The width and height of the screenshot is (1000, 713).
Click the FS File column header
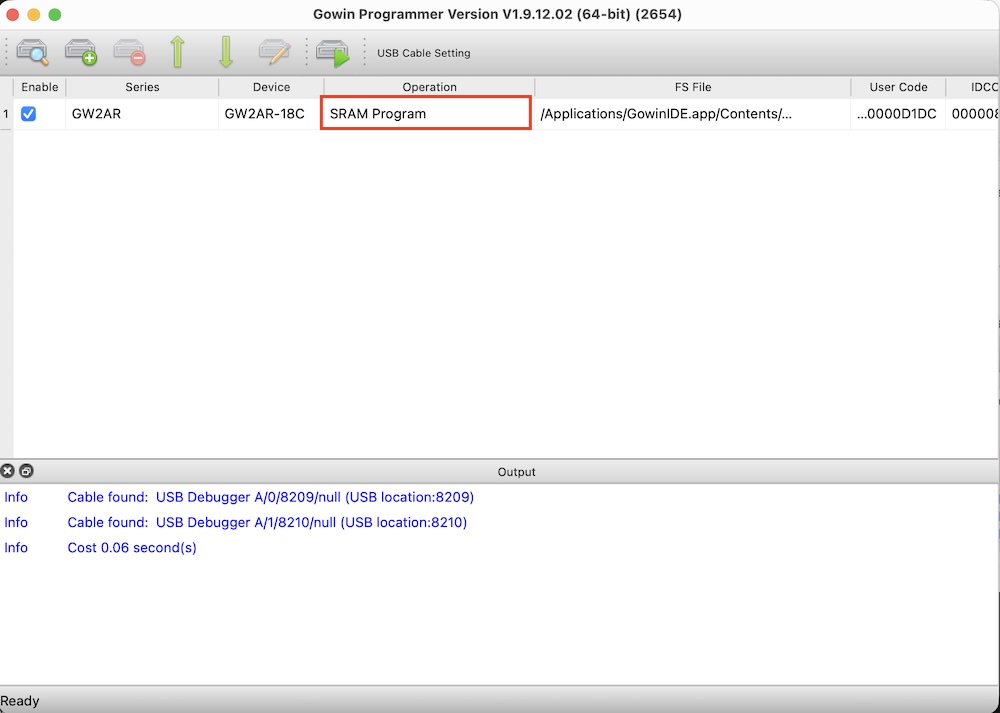pos(692,87)
